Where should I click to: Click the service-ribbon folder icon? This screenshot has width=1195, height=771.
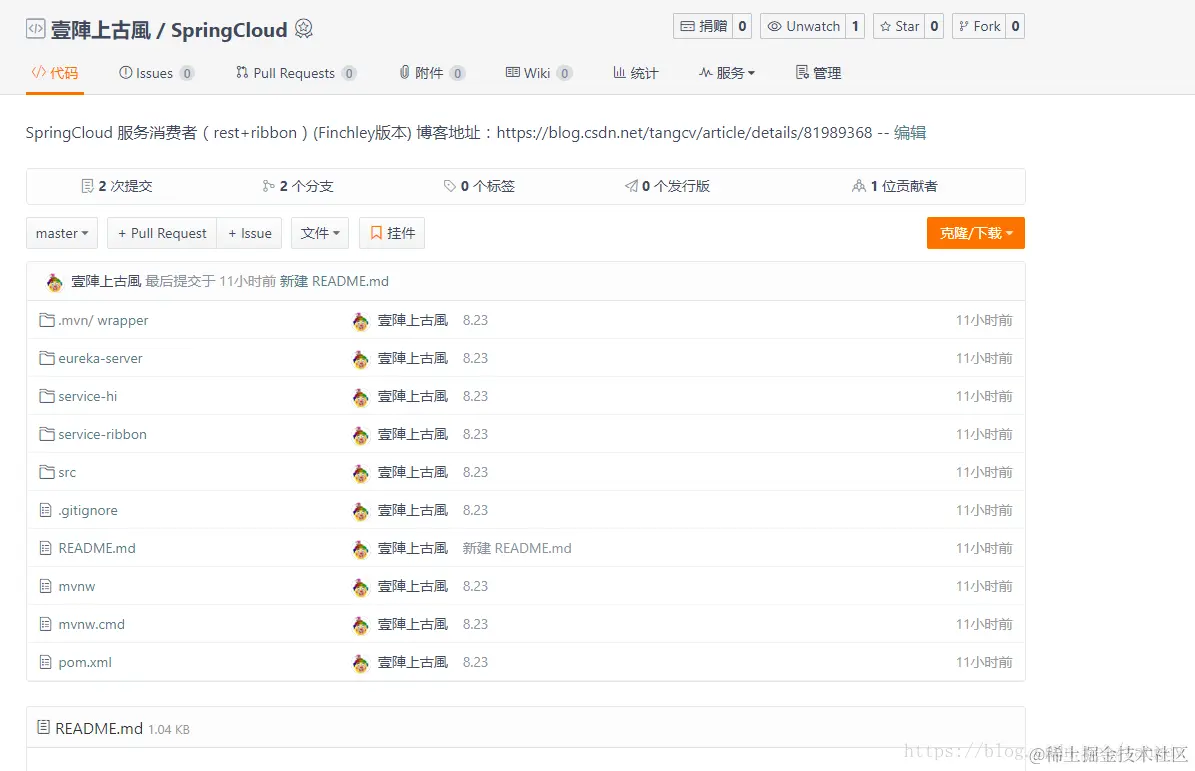pyautogui.click(x=47, y=434)
